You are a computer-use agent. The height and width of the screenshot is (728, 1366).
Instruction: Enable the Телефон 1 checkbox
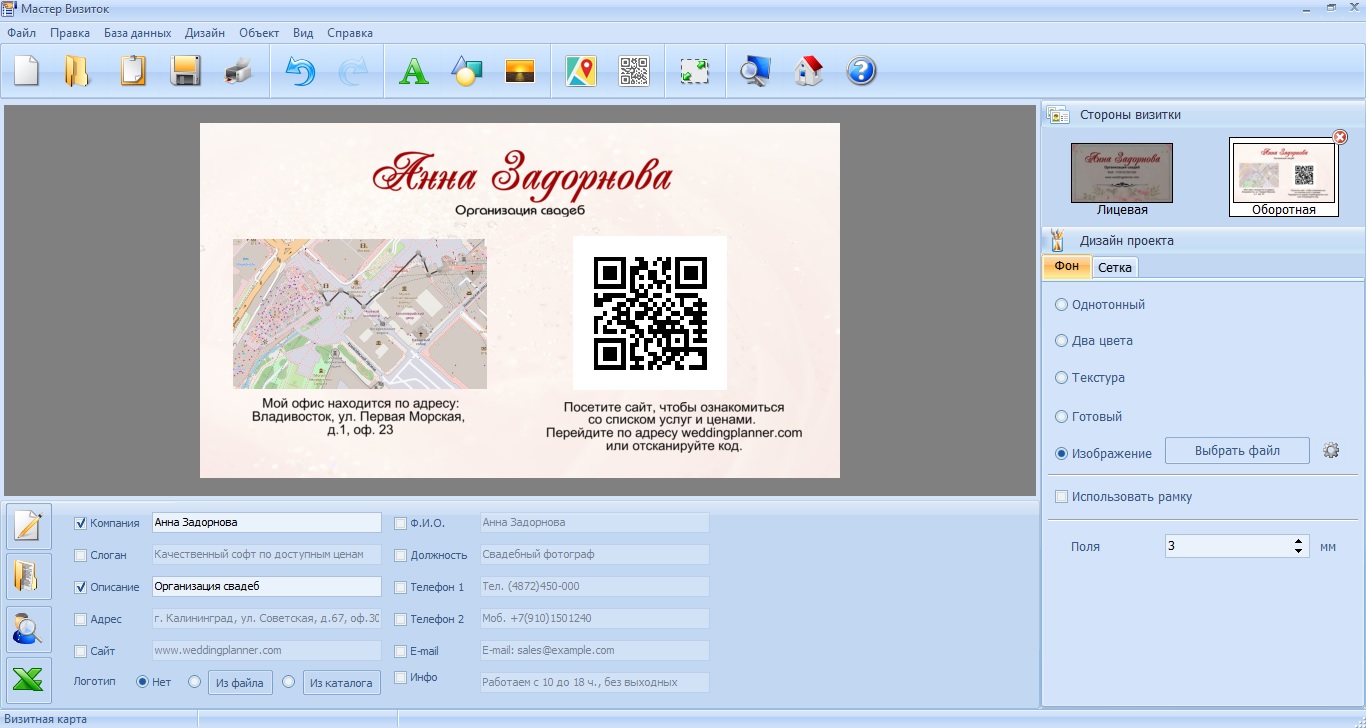pos(400,587)
